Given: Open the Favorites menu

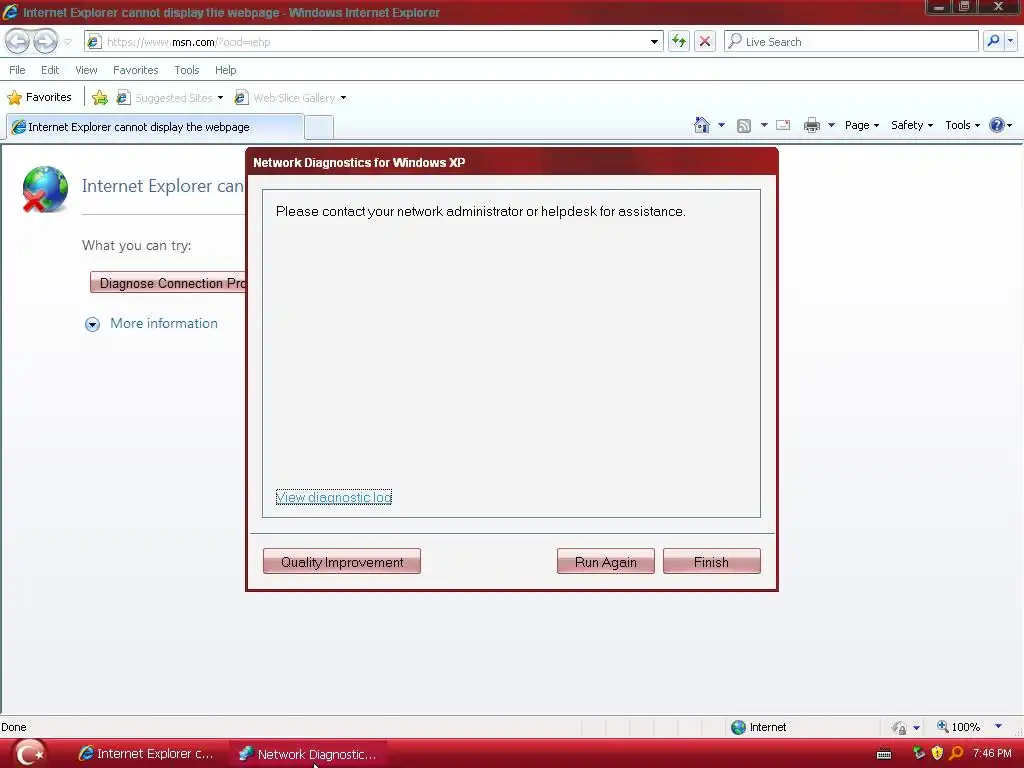Looking at the screenshot, I should point(135,70).
